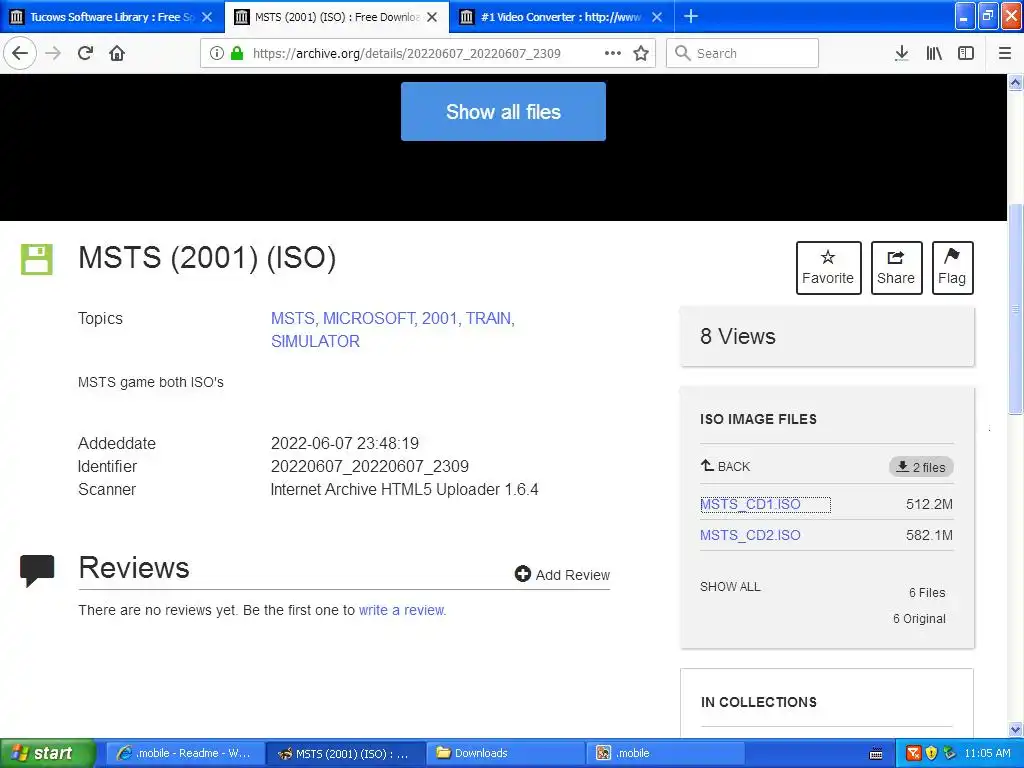Click the page scrollbar down arrow
The image size is (1024, 768).
1016,729
